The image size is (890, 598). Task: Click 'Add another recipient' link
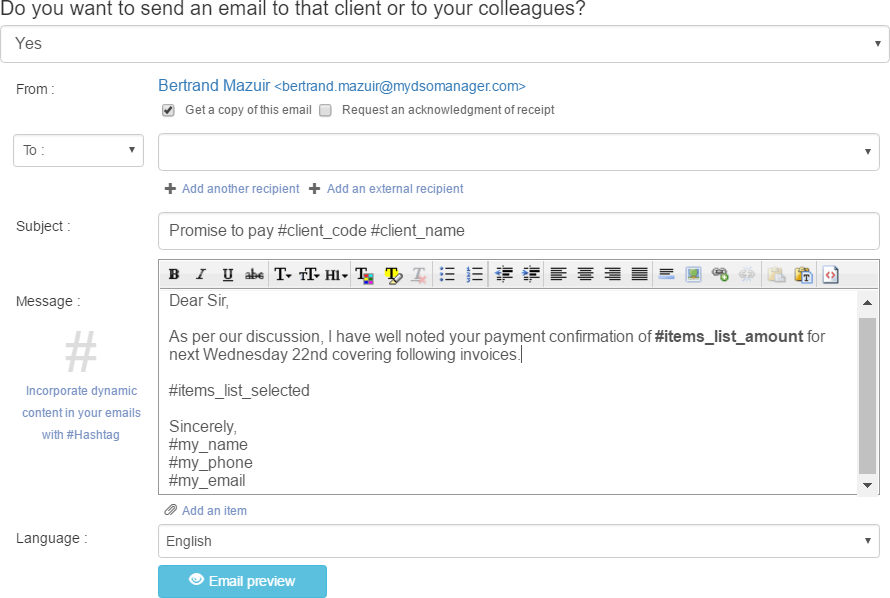pyautogui.click(x=240, y=189)
